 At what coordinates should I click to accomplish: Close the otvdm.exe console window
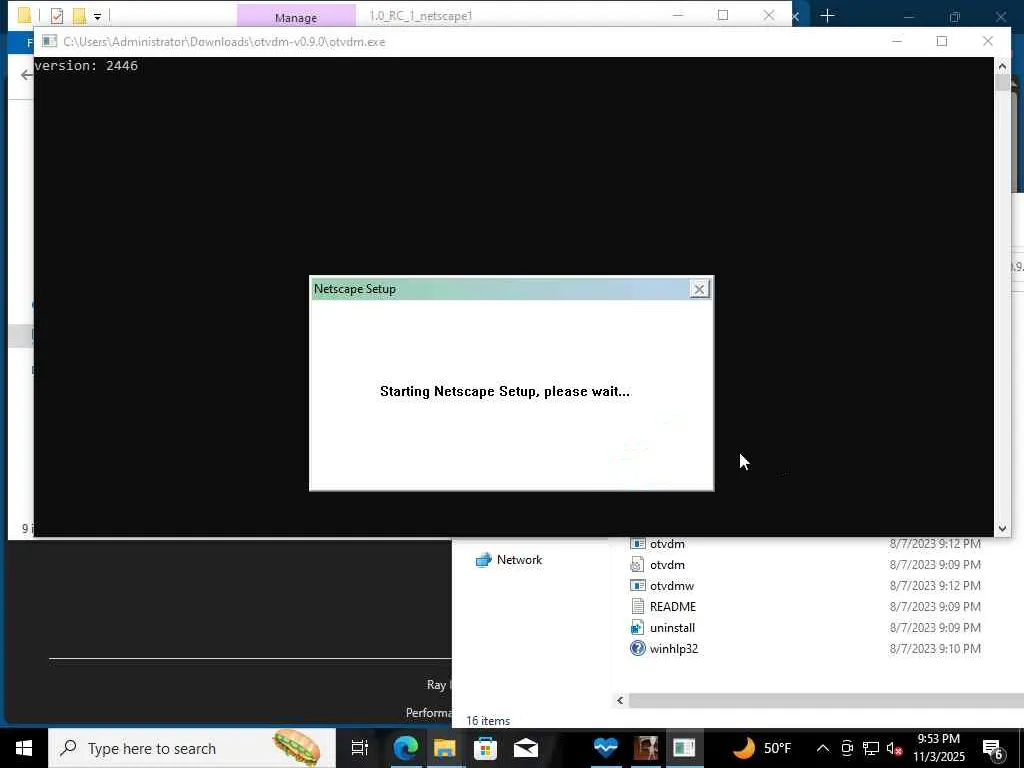[987, 41]
